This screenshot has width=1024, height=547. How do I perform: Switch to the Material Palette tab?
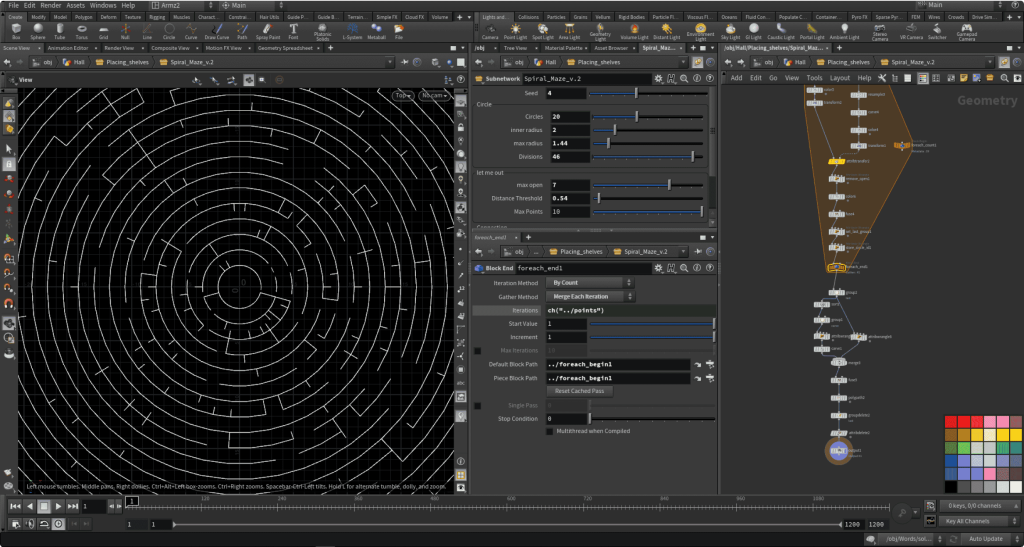(x=563, y=48)
